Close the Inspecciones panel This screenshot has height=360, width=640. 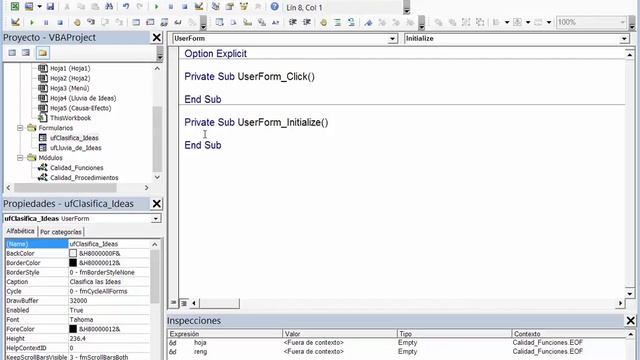[x=631, y=321]
